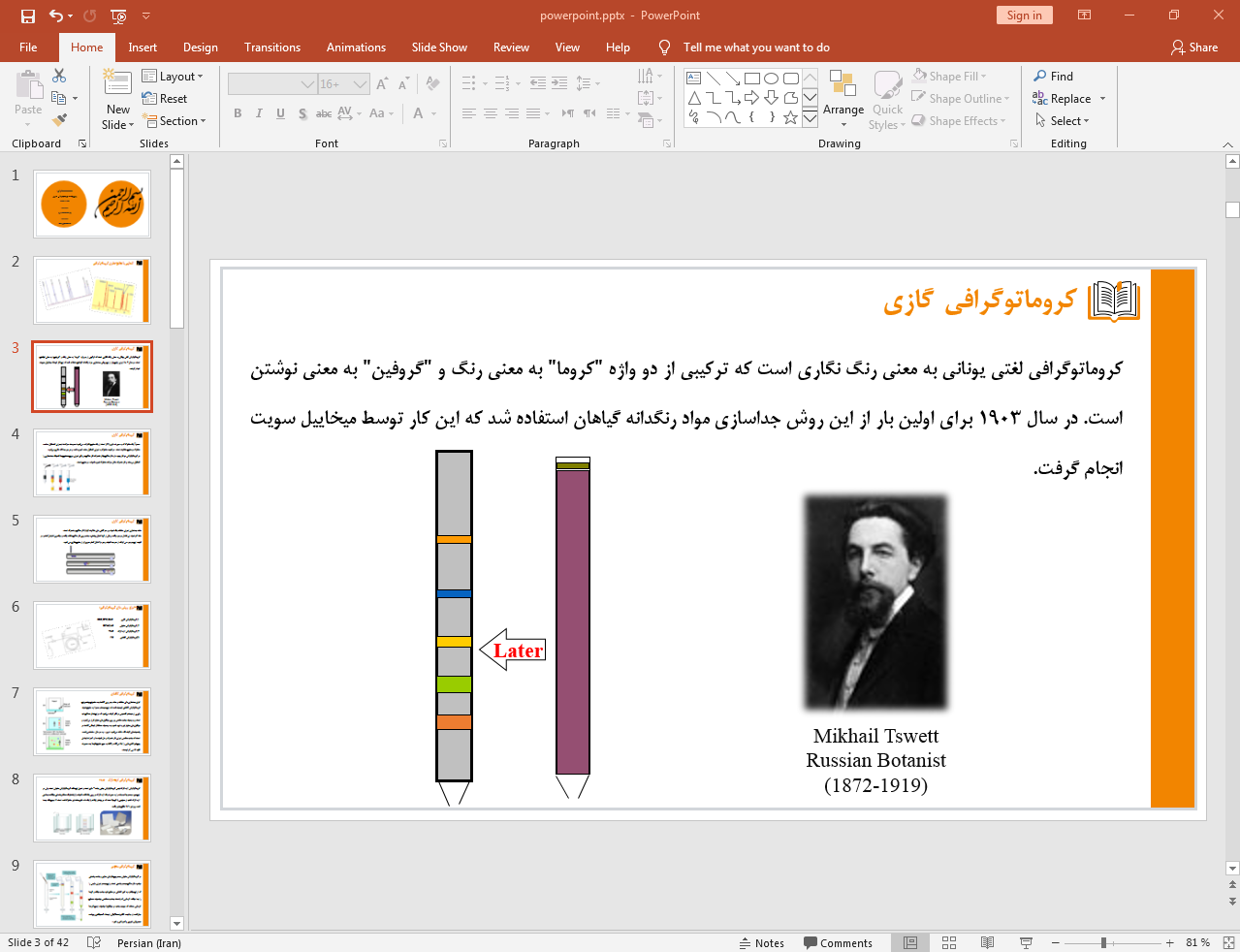Click the Undo arrow icon
The height and width of the screenshot is (952, 1240).
[56, 16]
